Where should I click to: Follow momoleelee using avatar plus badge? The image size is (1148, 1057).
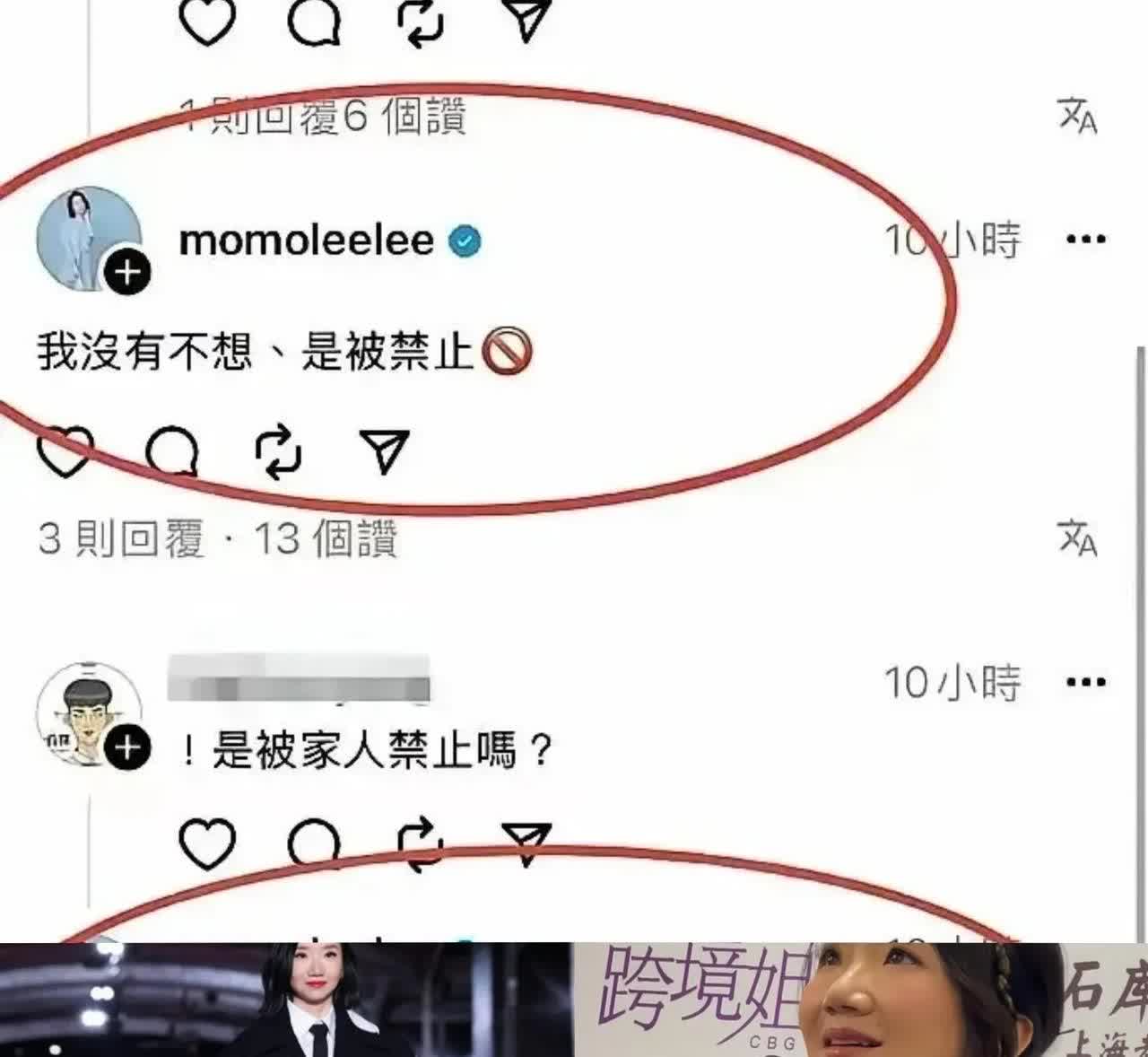[x=128, y=271]
